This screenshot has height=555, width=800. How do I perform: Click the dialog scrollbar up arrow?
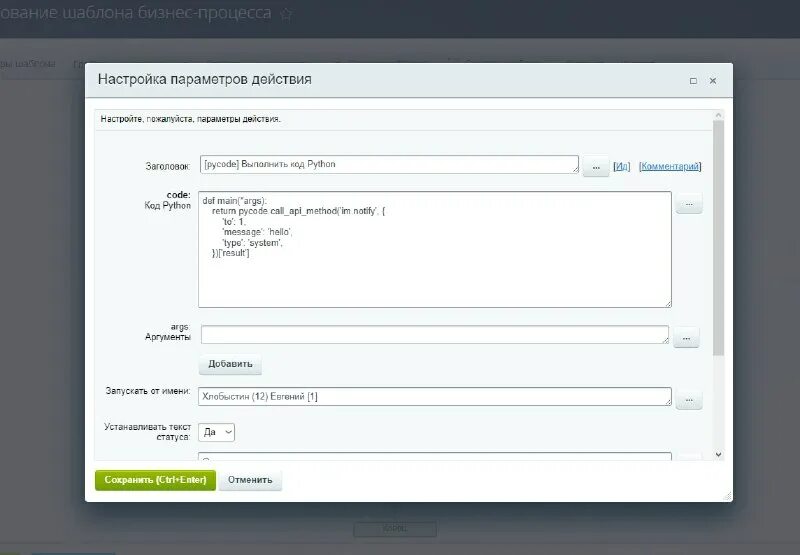click(x=718, y=115)
